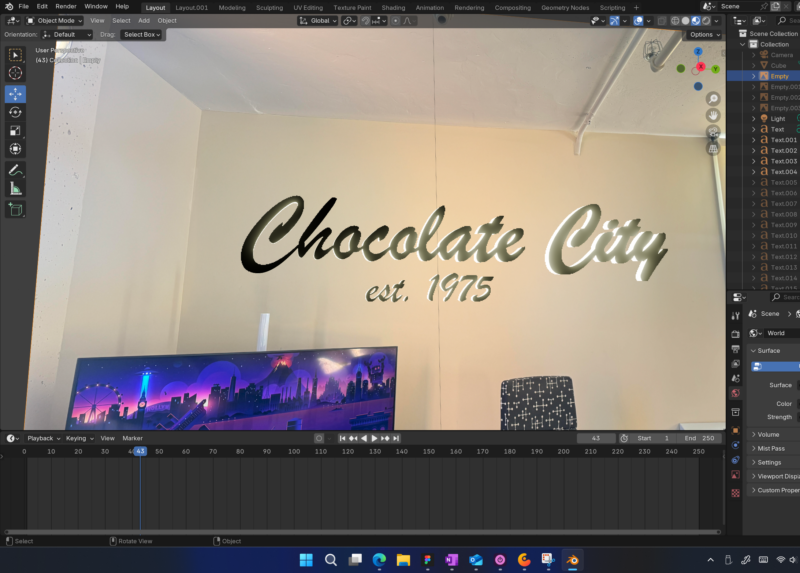Image resolution: width=800 pixels, height=573 pixels.
Task: Toggle timeline auto keying record button
Action: pos(319,438)
